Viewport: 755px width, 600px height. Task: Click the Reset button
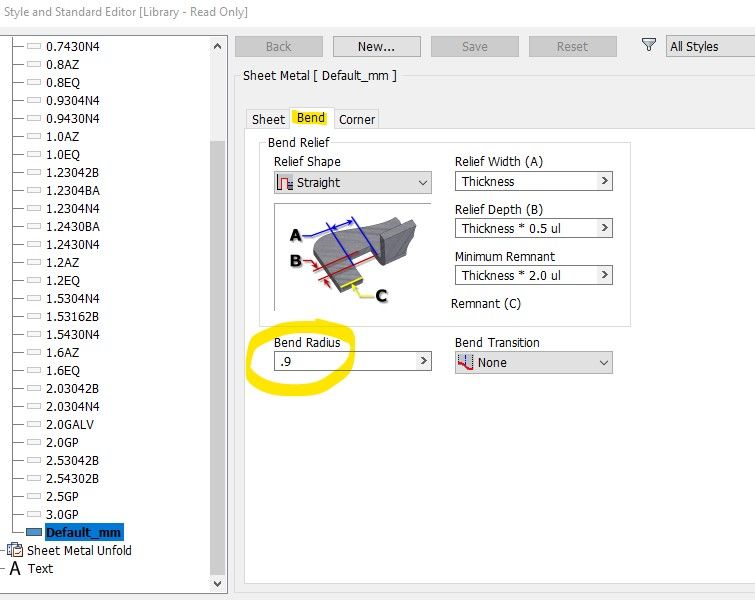pyautogui.click(x=573, y=47)
